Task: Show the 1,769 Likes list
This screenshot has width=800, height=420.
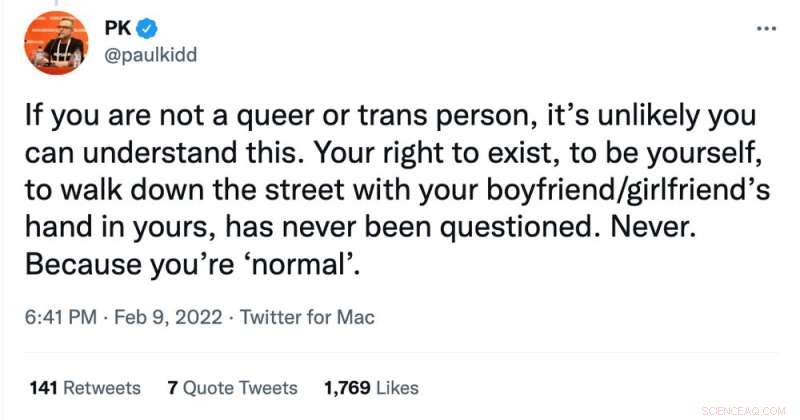Action: (371, 387)
